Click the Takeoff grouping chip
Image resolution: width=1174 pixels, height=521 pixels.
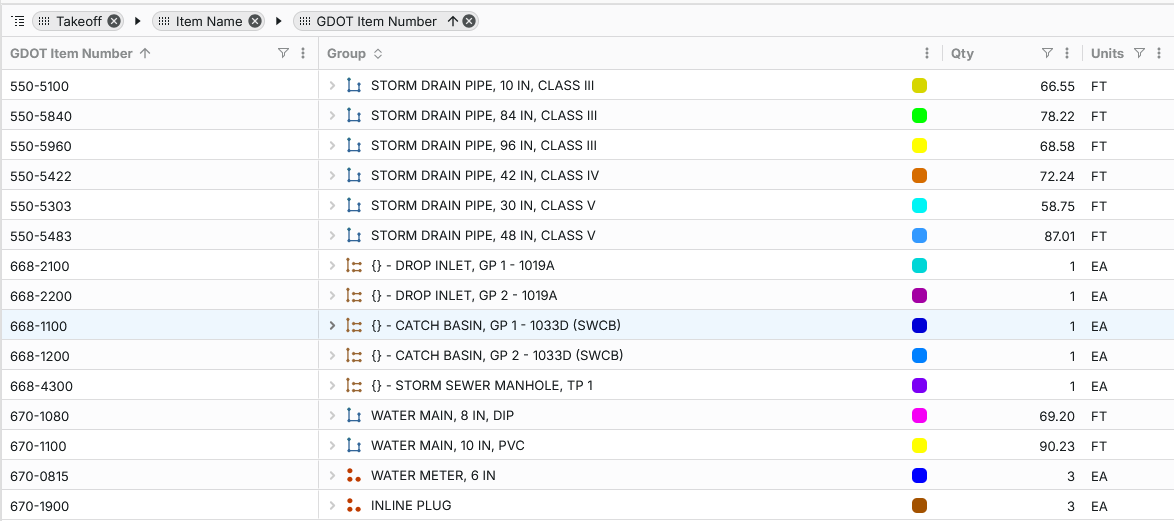[78, 21]
